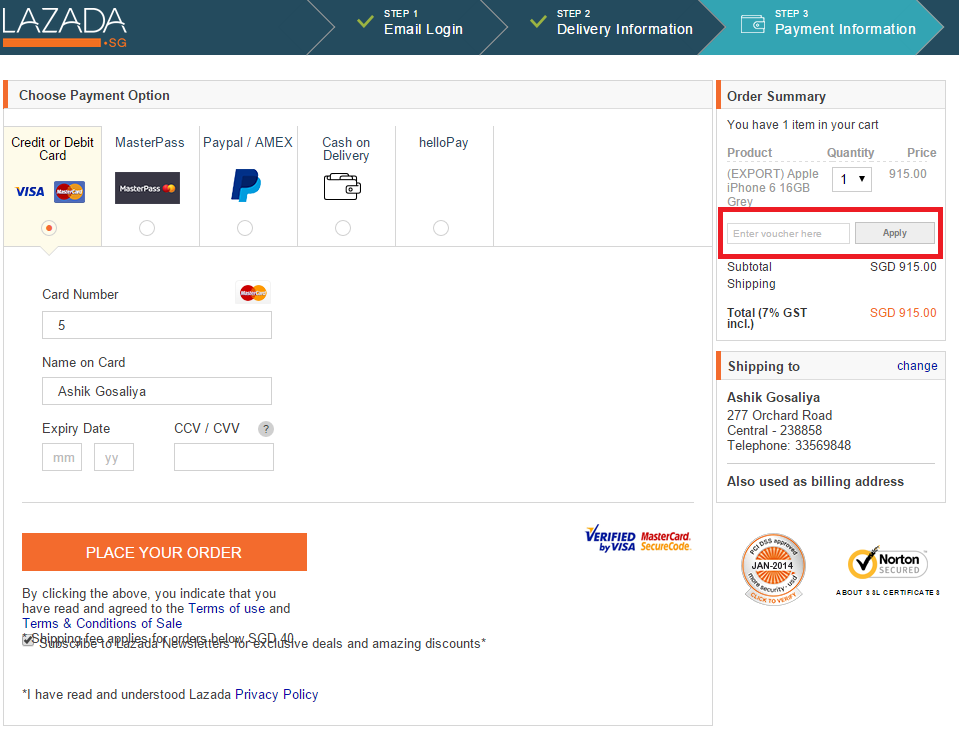Image resolution: width=959 pixels, height=747 pixels.
Task: Click the Step 2 green checkmark
Action: 538,22
